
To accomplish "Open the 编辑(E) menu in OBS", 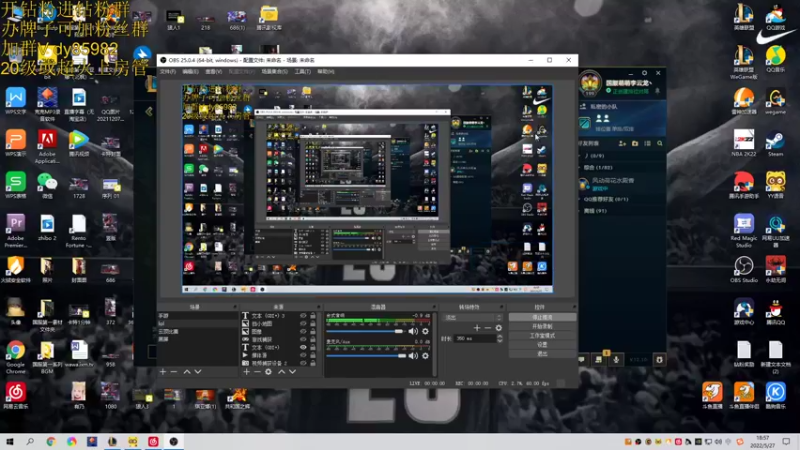I will (x=190, y=72).
